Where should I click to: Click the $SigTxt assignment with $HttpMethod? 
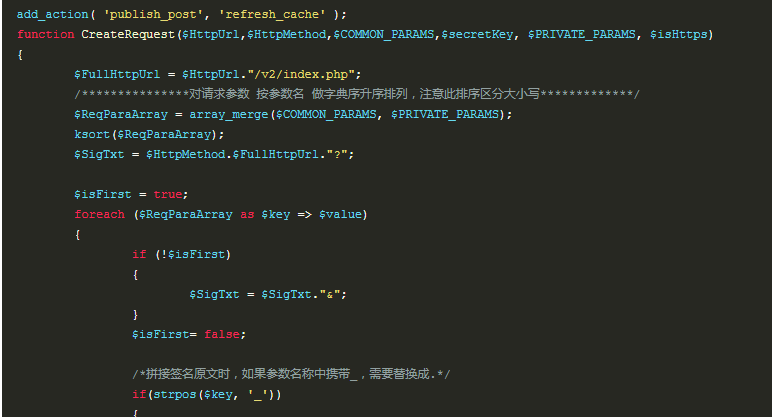pyautogui.click(x=214, y=154)
